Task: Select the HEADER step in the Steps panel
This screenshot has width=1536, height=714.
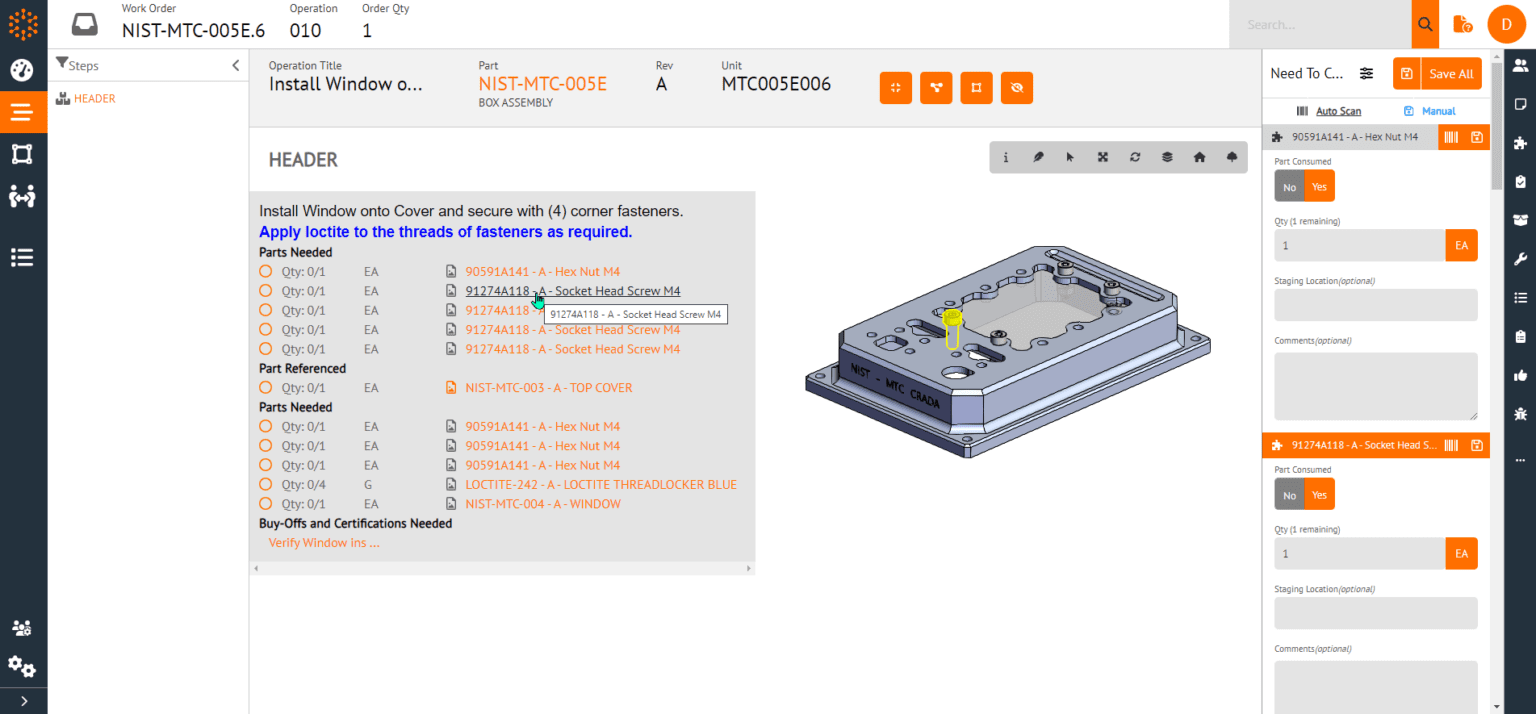Action: tap(96, 98)
